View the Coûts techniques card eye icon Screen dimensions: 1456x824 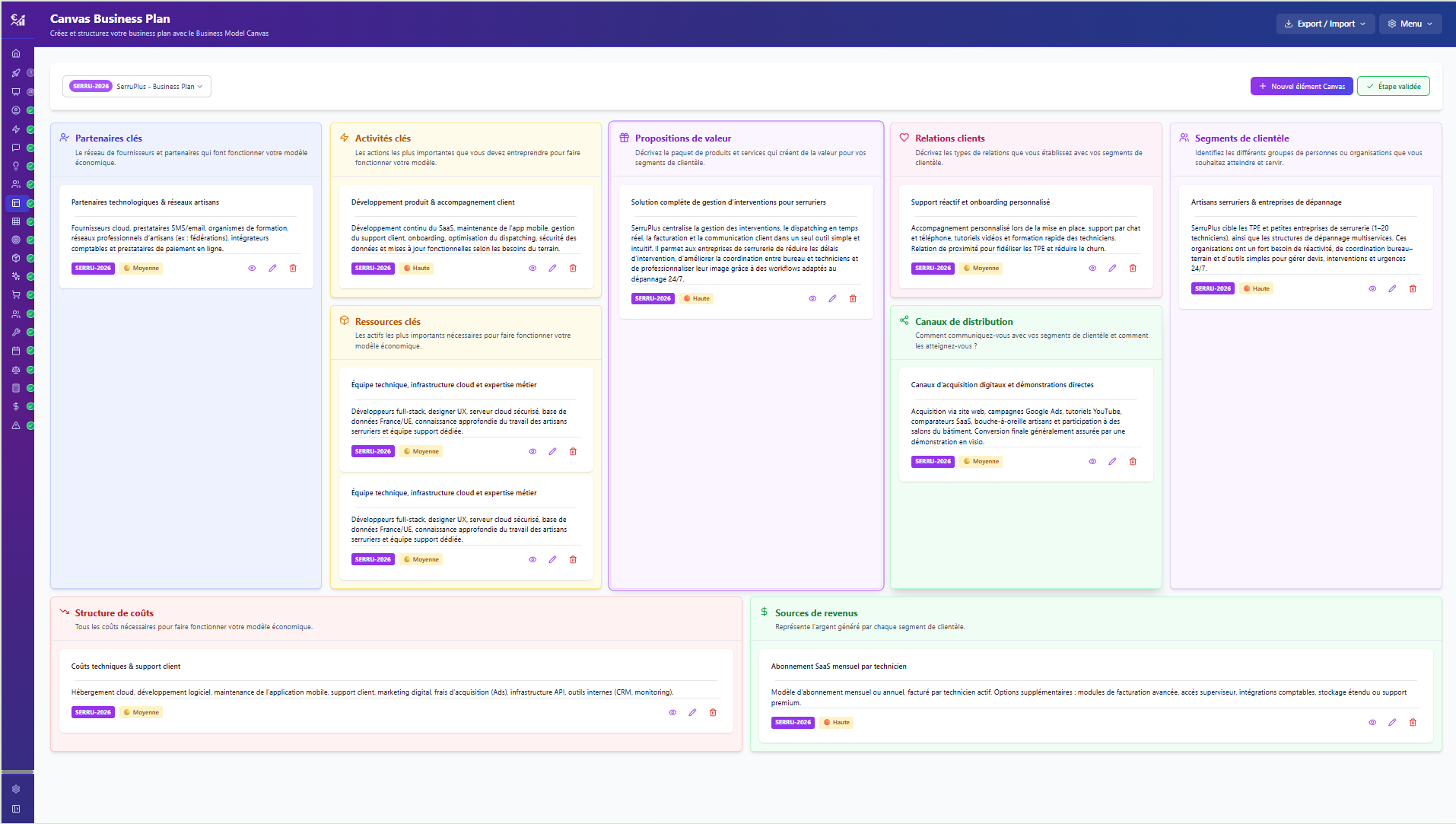[x=672, y=713]
